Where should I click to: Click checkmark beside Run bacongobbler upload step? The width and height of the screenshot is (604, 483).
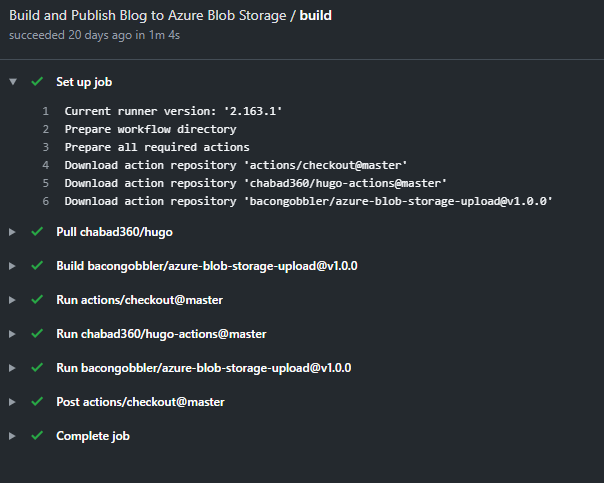point(37,367)
